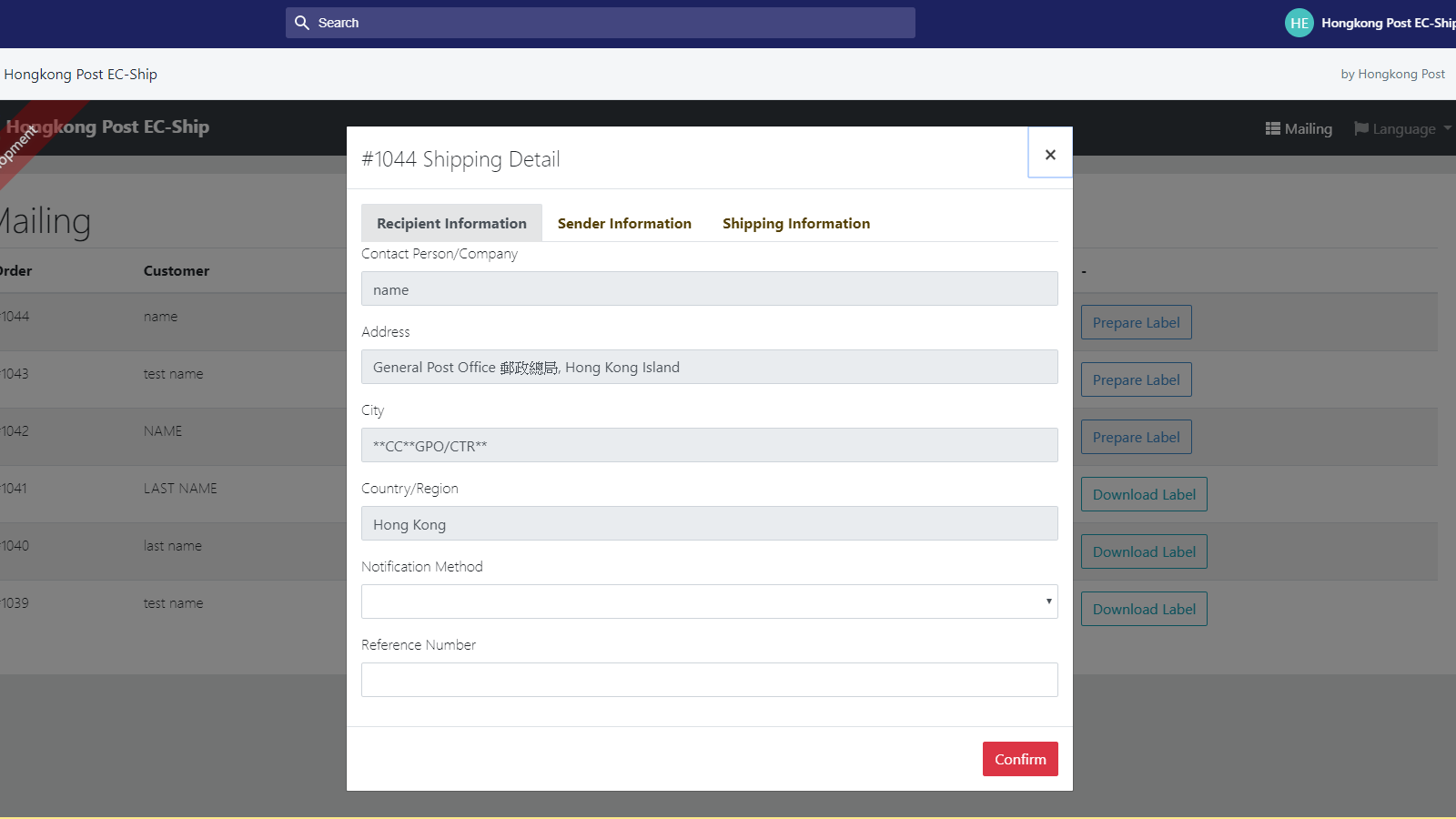Focus the top Search box
The width and height of the screenshot is (1456, 819).
click(x=601, y=23)
